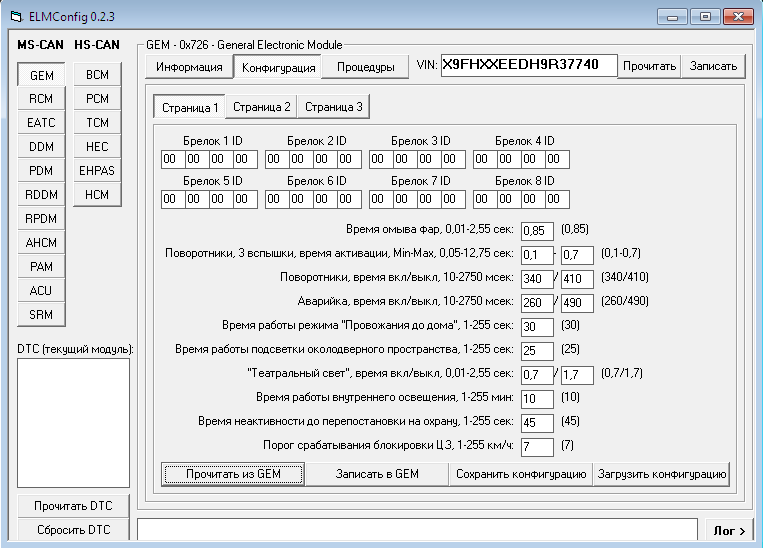Screen dimensions: 763x548
Task: Open the Процедуры tab
Action: point(365,67)
